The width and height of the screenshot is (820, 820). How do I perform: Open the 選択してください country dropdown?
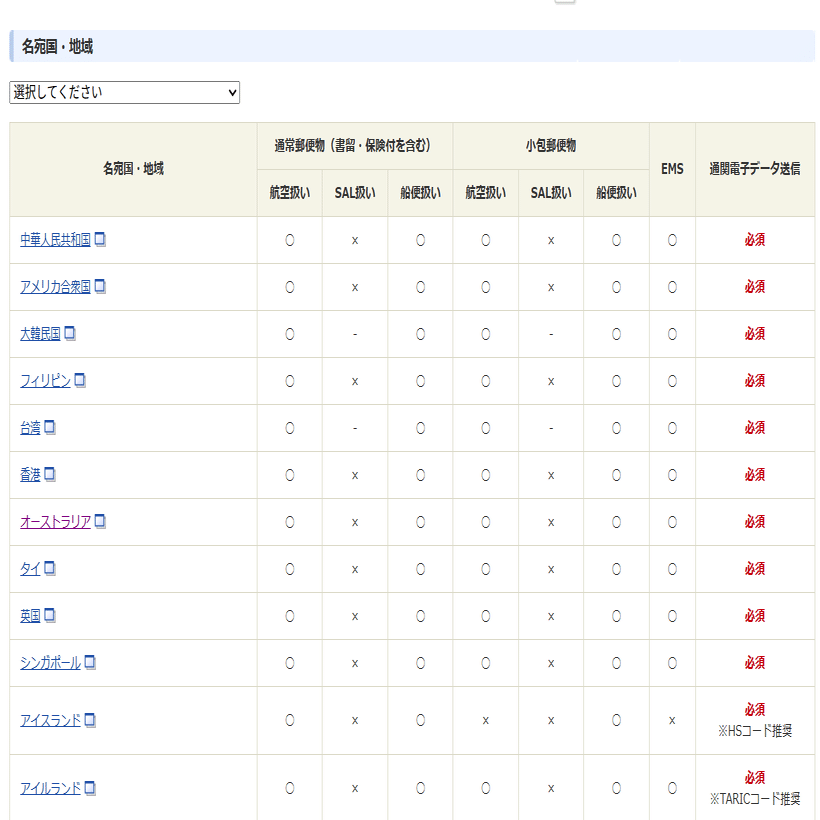tap(124, 92)
